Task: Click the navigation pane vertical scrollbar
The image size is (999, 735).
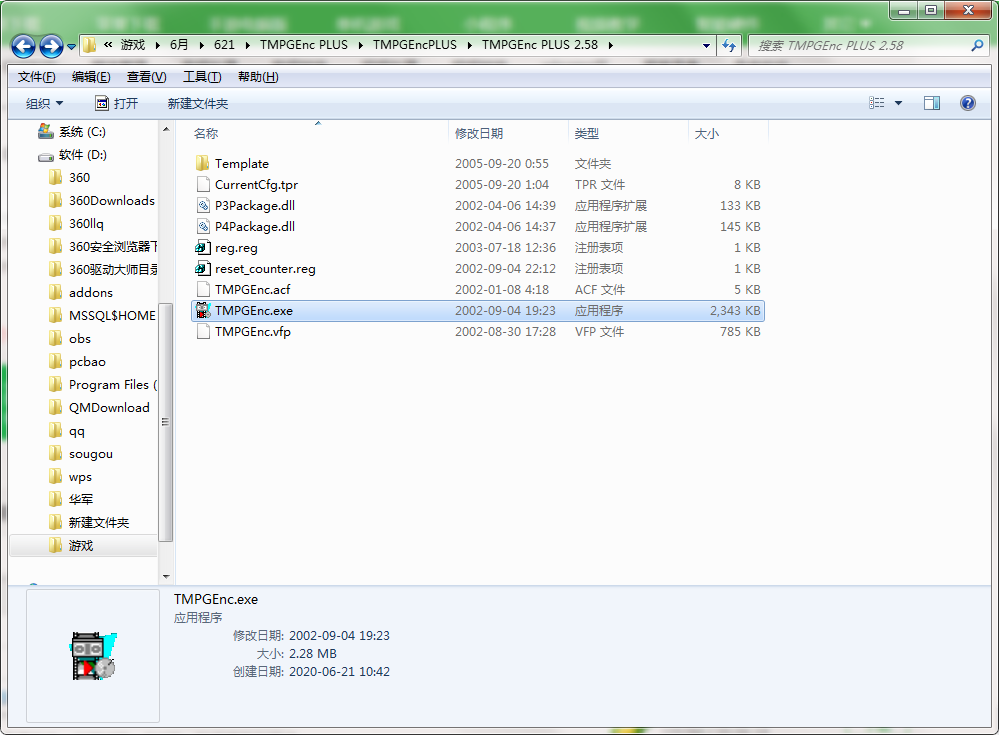Action: point(166,353)
